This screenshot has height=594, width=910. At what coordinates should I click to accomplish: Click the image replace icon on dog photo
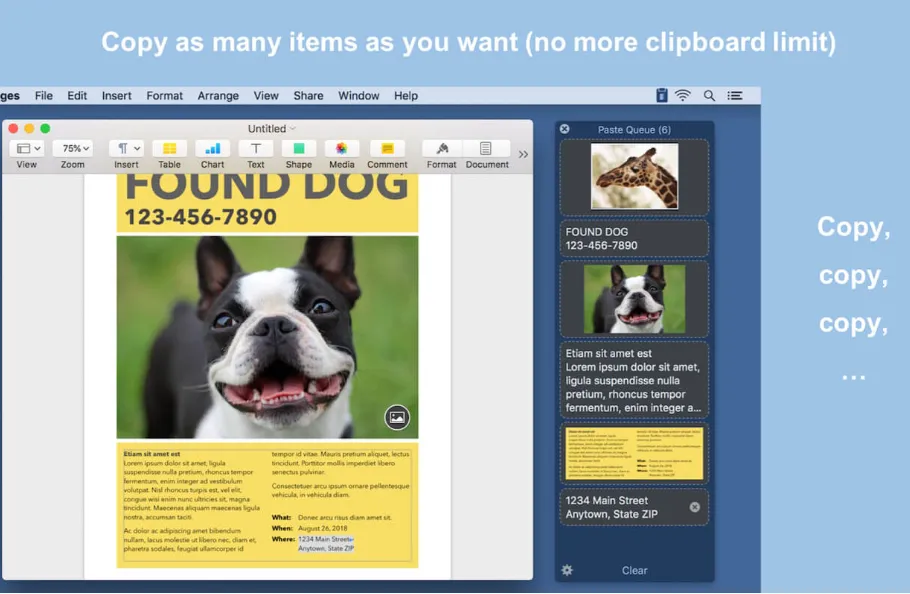397,417
